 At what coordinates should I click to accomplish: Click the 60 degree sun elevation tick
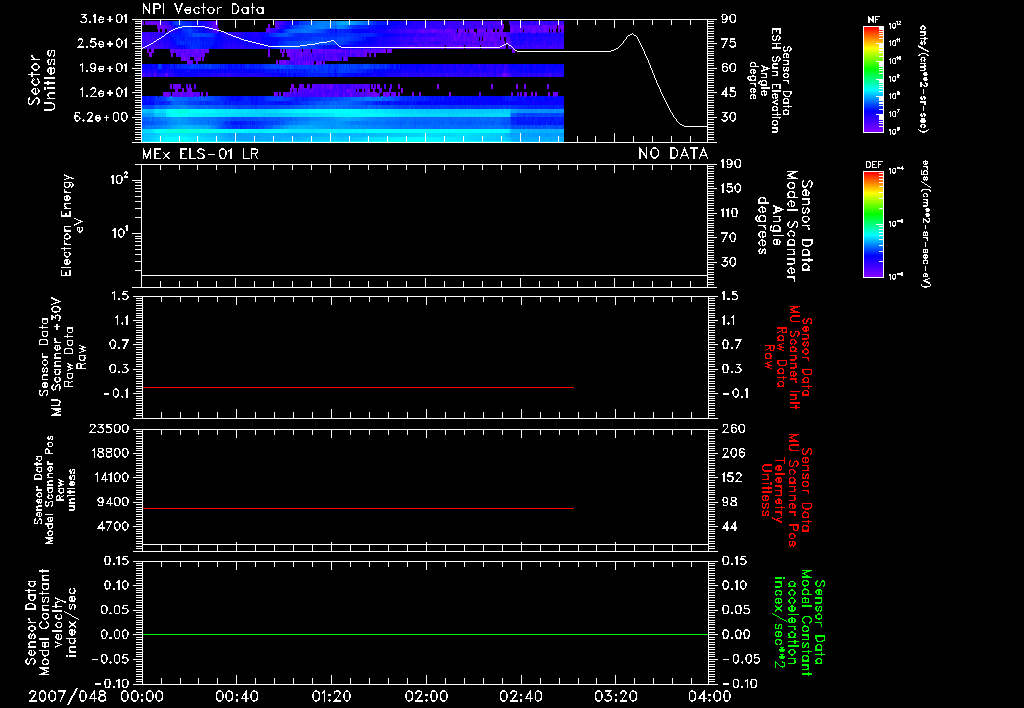tap(729, 68)
